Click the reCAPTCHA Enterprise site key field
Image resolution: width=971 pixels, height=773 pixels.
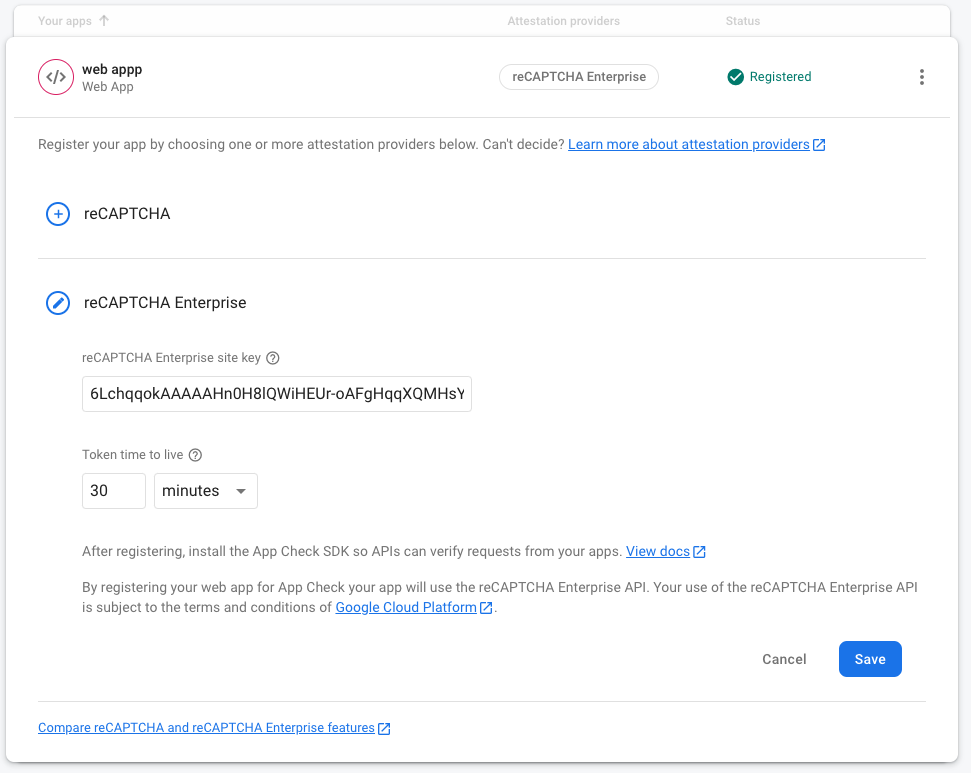pos(276,393)
